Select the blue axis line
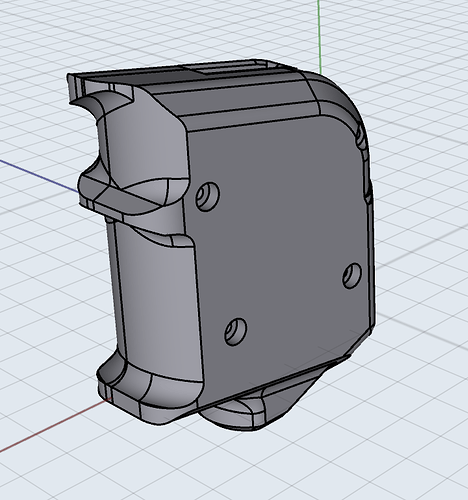 (39, 176)
